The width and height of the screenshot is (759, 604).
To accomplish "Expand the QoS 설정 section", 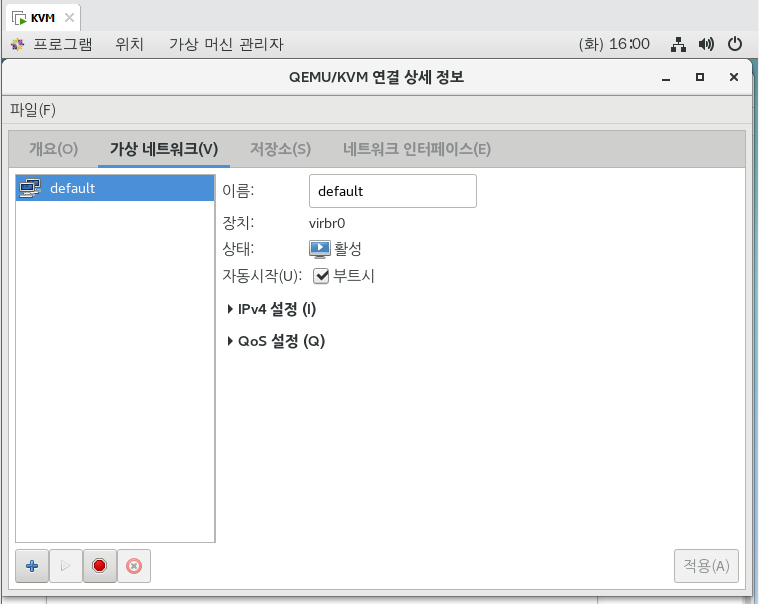I will point(276,341).
